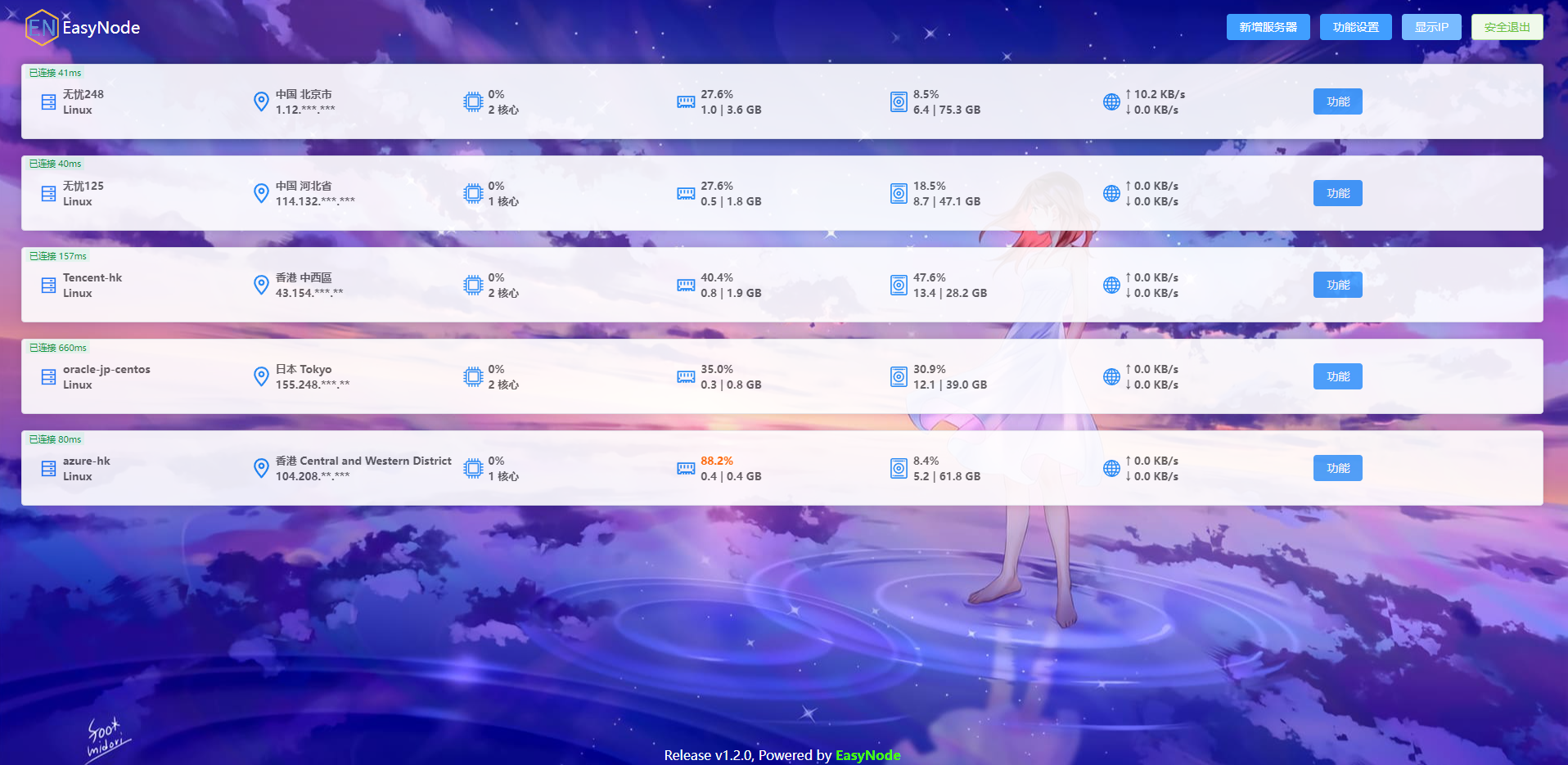Click location pin icon for 中国 河北省
The width and height of the screenshot is (1568, 765).
261,194
